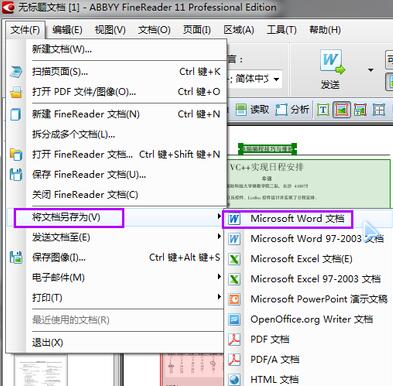Expand the 将文档另存为(V) submenu
This screenshot has height=386, width=393.
tap(115, 218)
